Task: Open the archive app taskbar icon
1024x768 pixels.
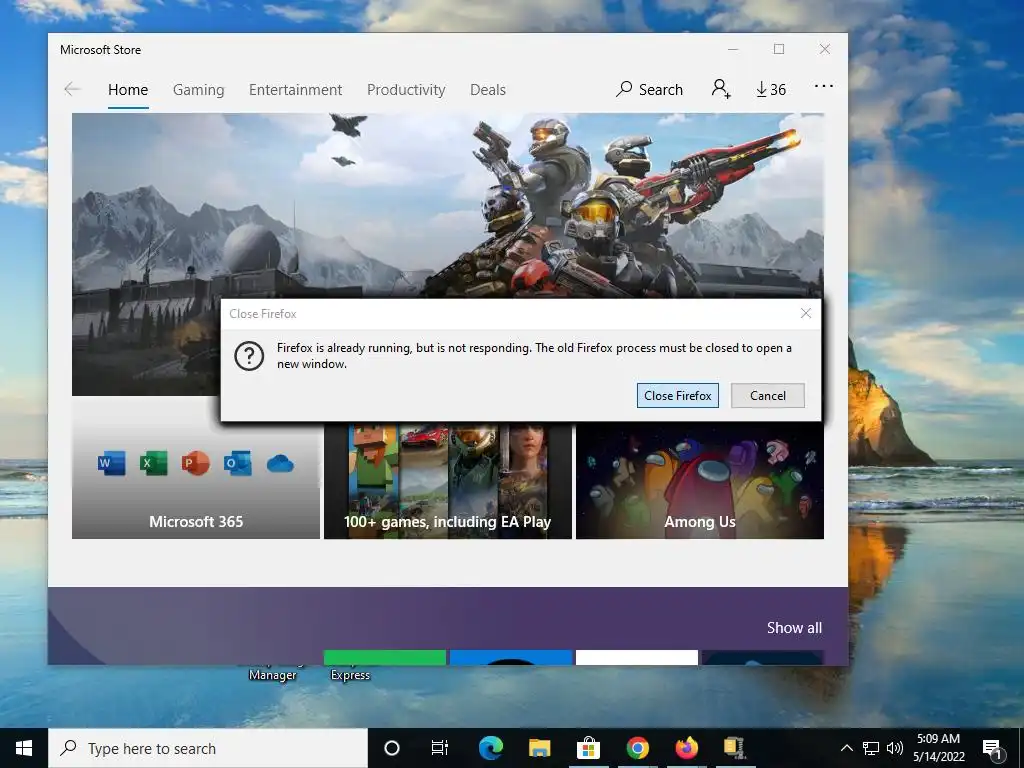Action: pos(735,748)
